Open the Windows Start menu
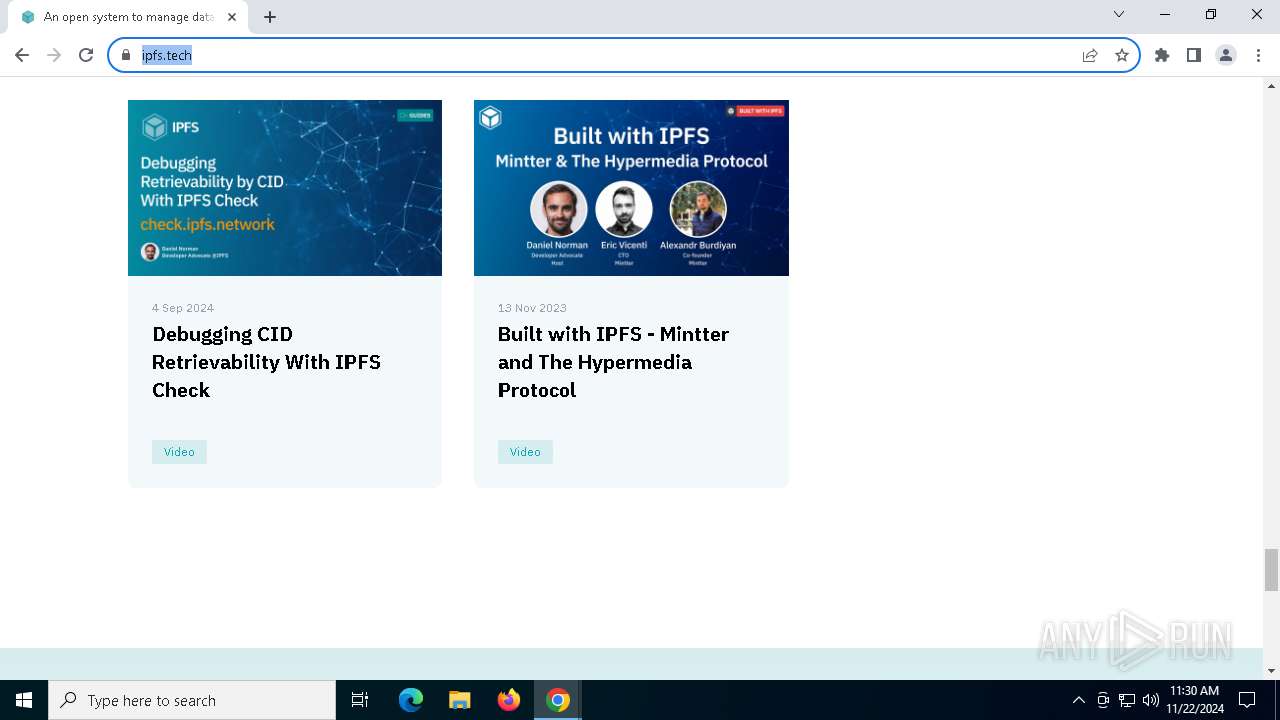Image resolution: width=1280 pixels, height=720 pixels. click(24, 700)
